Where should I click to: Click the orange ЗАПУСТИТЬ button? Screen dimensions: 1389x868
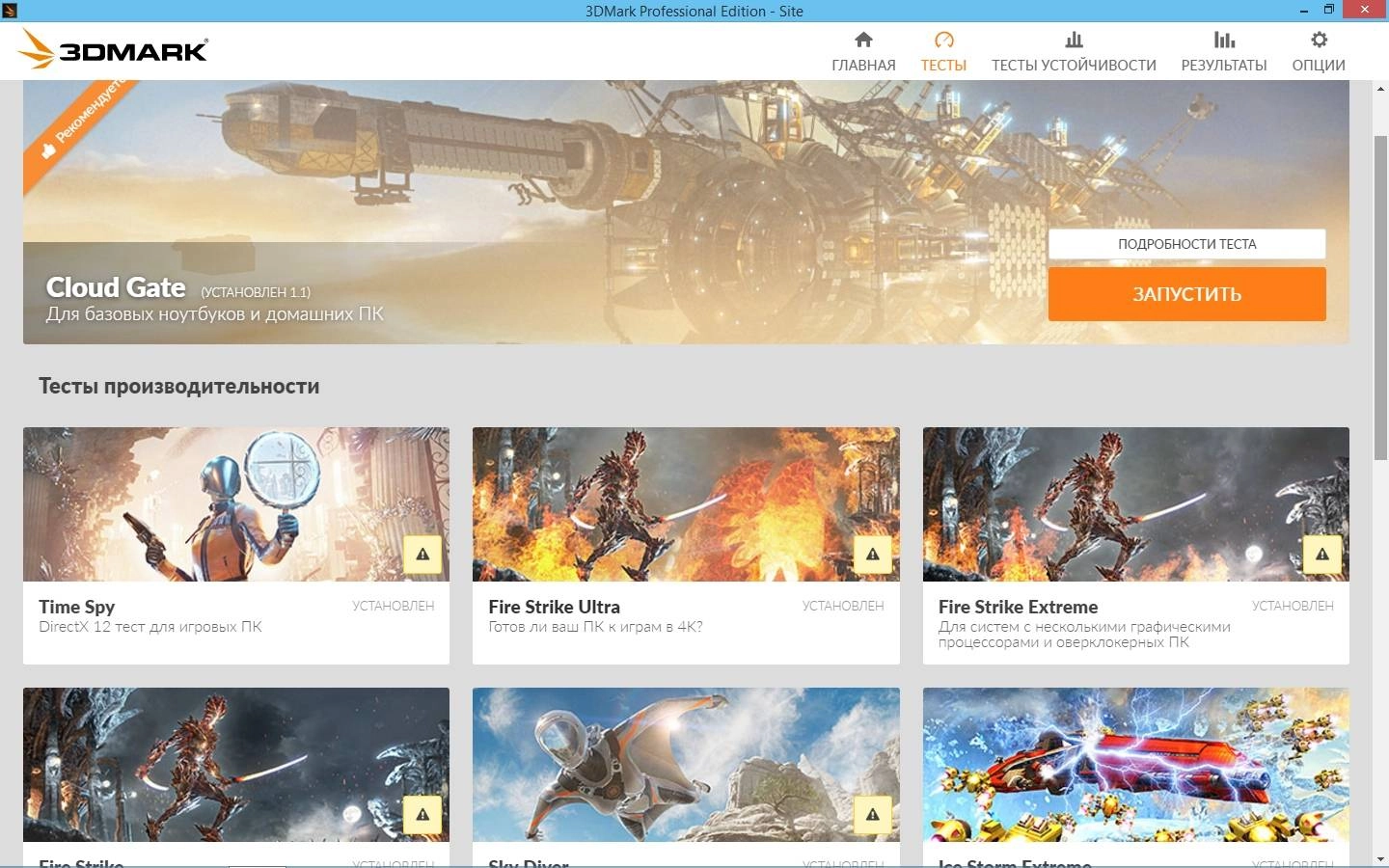click(1187, 294)
